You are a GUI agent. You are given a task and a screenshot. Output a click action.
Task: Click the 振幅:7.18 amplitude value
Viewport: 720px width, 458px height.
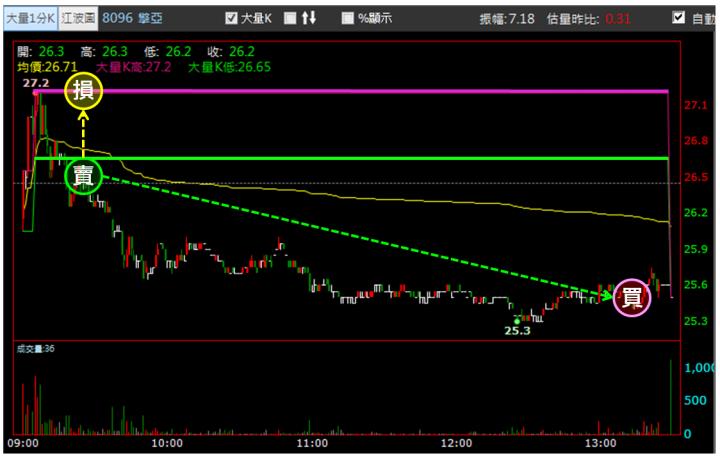point(507,19)
